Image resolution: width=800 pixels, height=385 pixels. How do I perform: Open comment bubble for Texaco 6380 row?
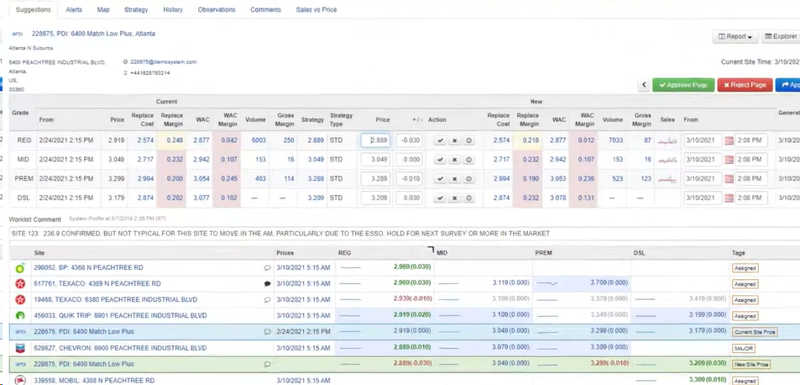pyautogui.click(x=267, y=300)
